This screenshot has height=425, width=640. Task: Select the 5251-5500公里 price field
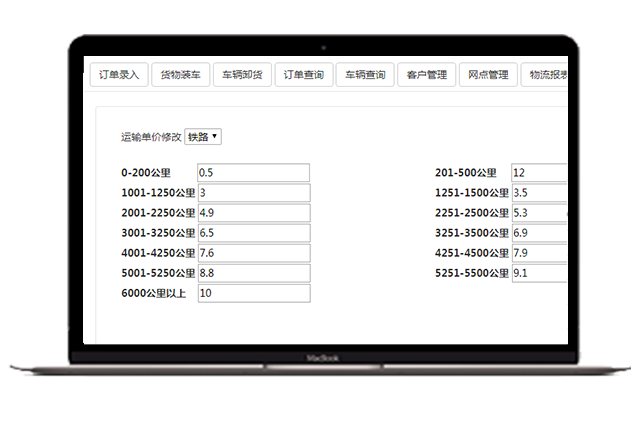point(539,273)
